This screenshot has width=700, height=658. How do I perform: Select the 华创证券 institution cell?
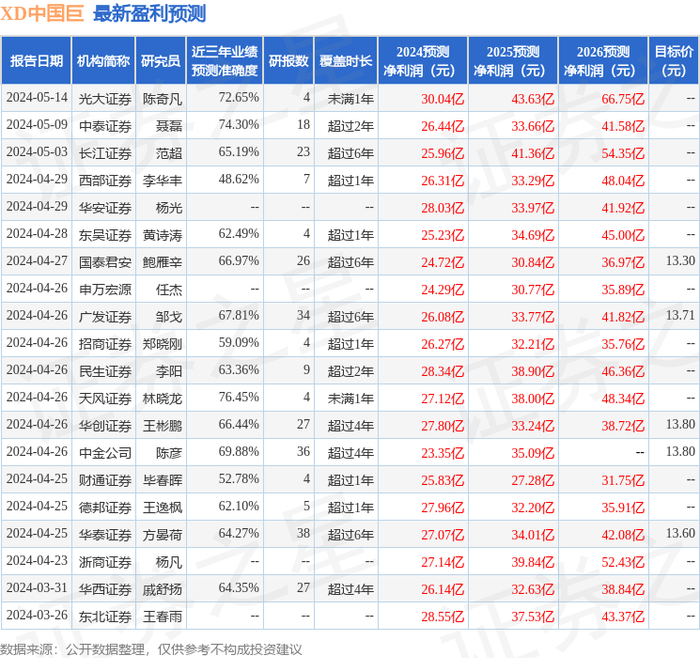(x=105, y=425)
